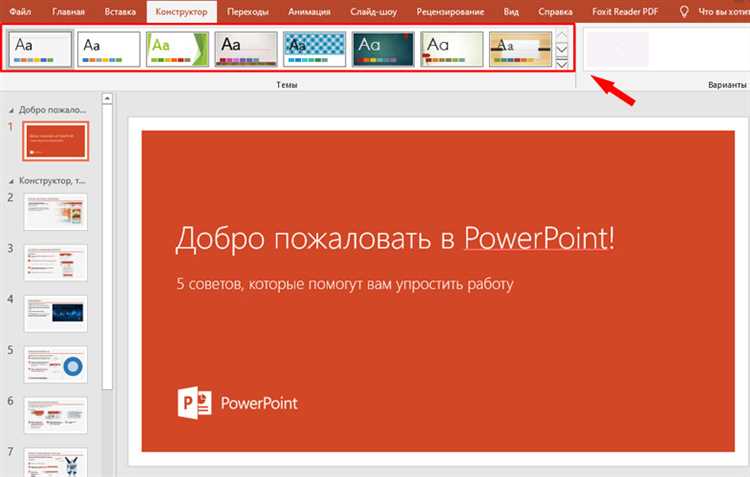
Task: Select the Конструктор ribbon tab
Action: 181,11
